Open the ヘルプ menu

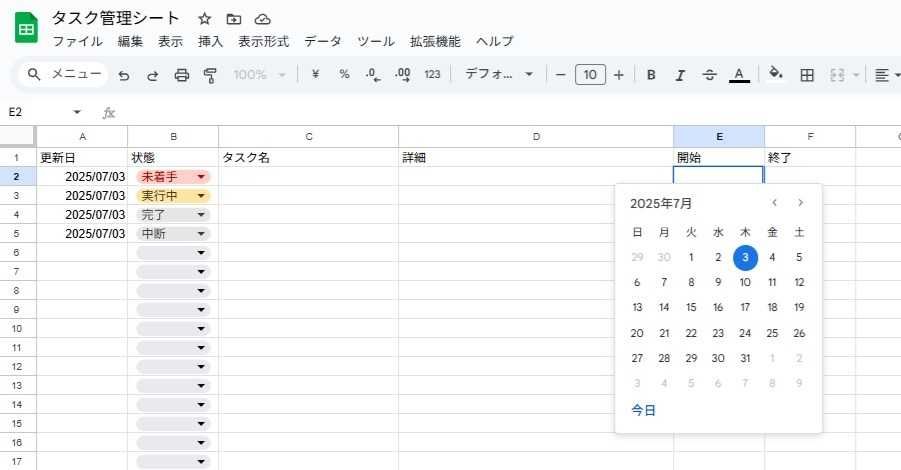tap(495, 41)
